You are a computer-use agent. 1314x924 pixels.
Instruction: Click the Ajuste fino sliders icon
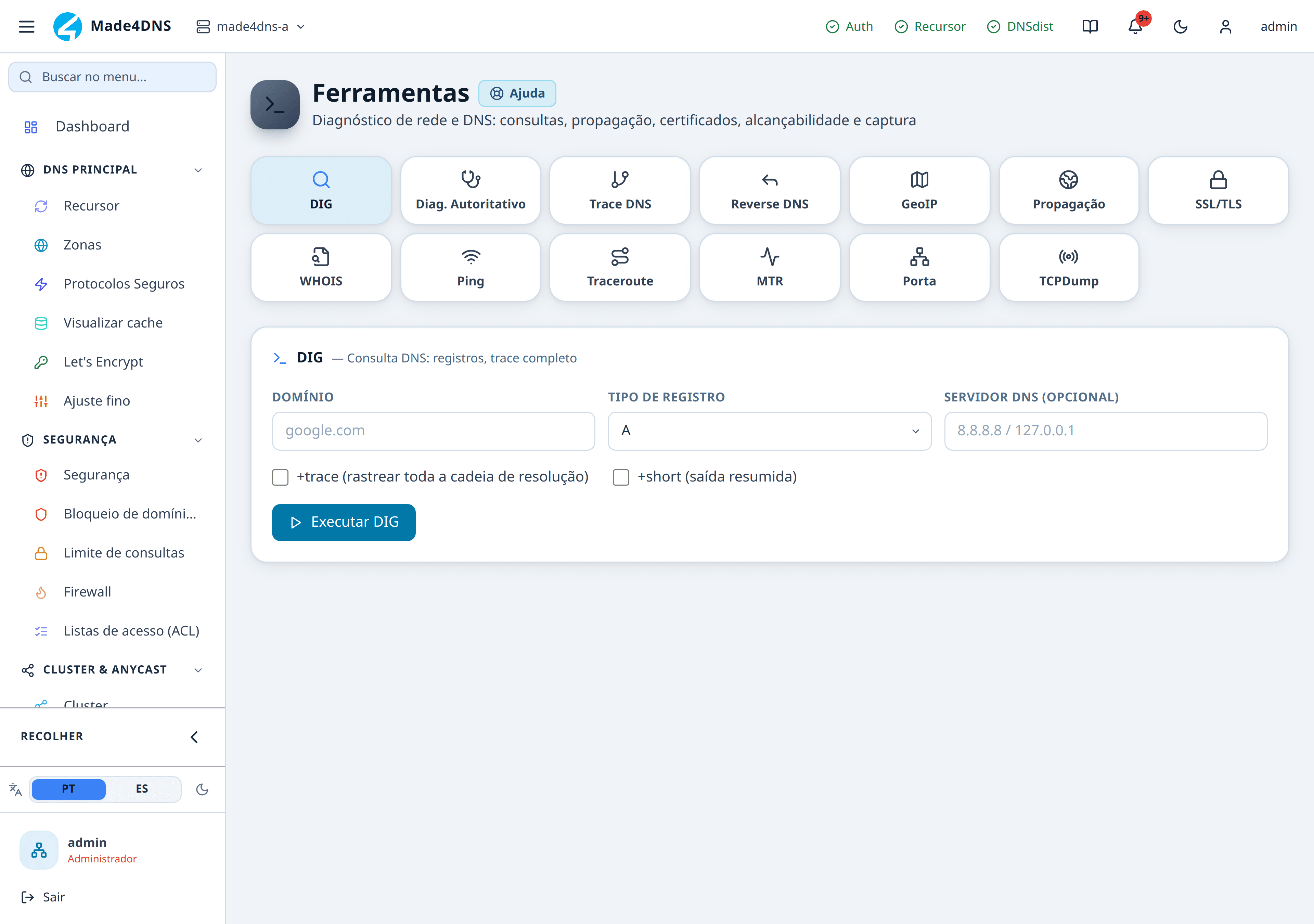point(41,401)
